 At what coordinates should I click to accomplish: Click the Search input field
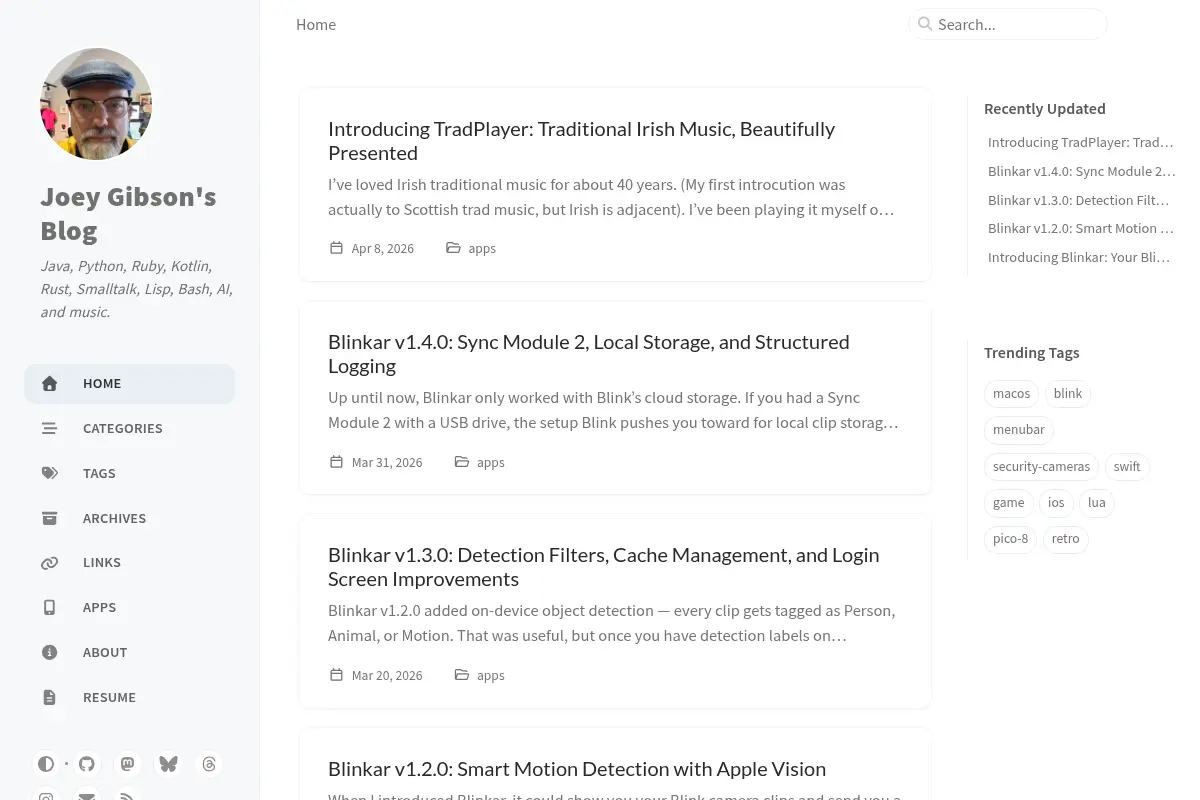tap(1008, 24)
